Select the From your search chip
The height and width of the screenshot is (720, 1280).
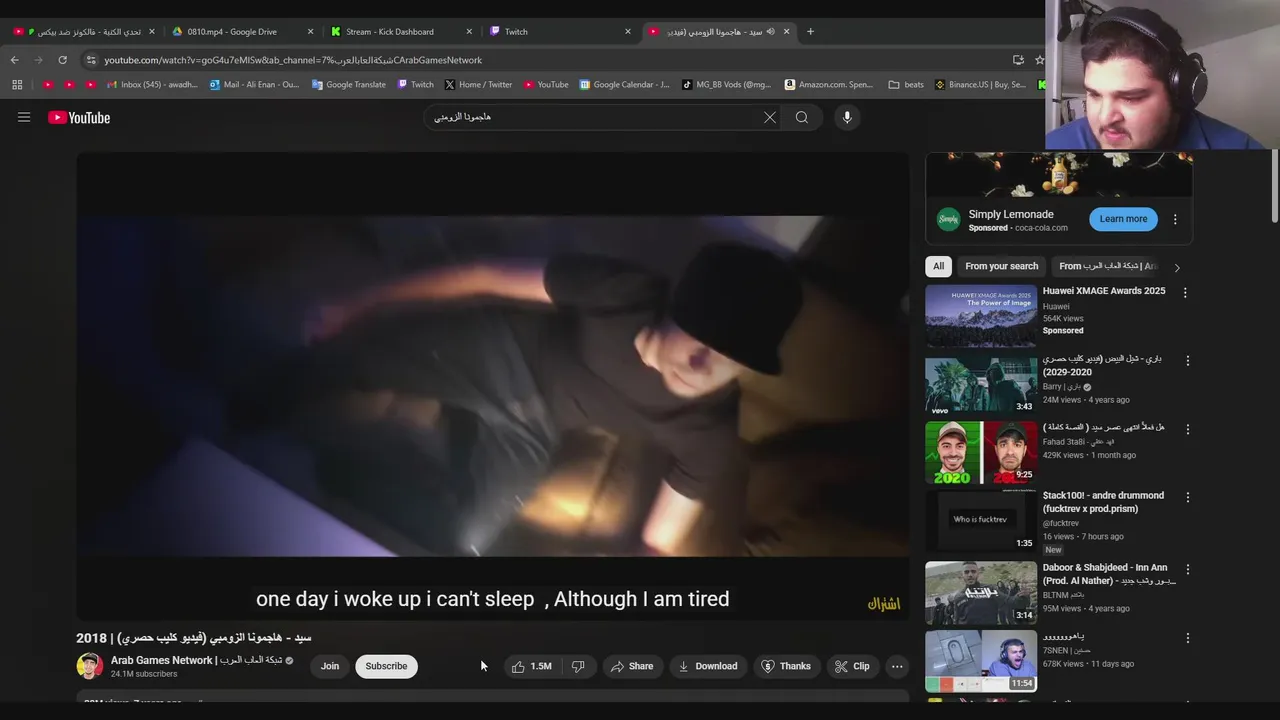click(1001, 266)
